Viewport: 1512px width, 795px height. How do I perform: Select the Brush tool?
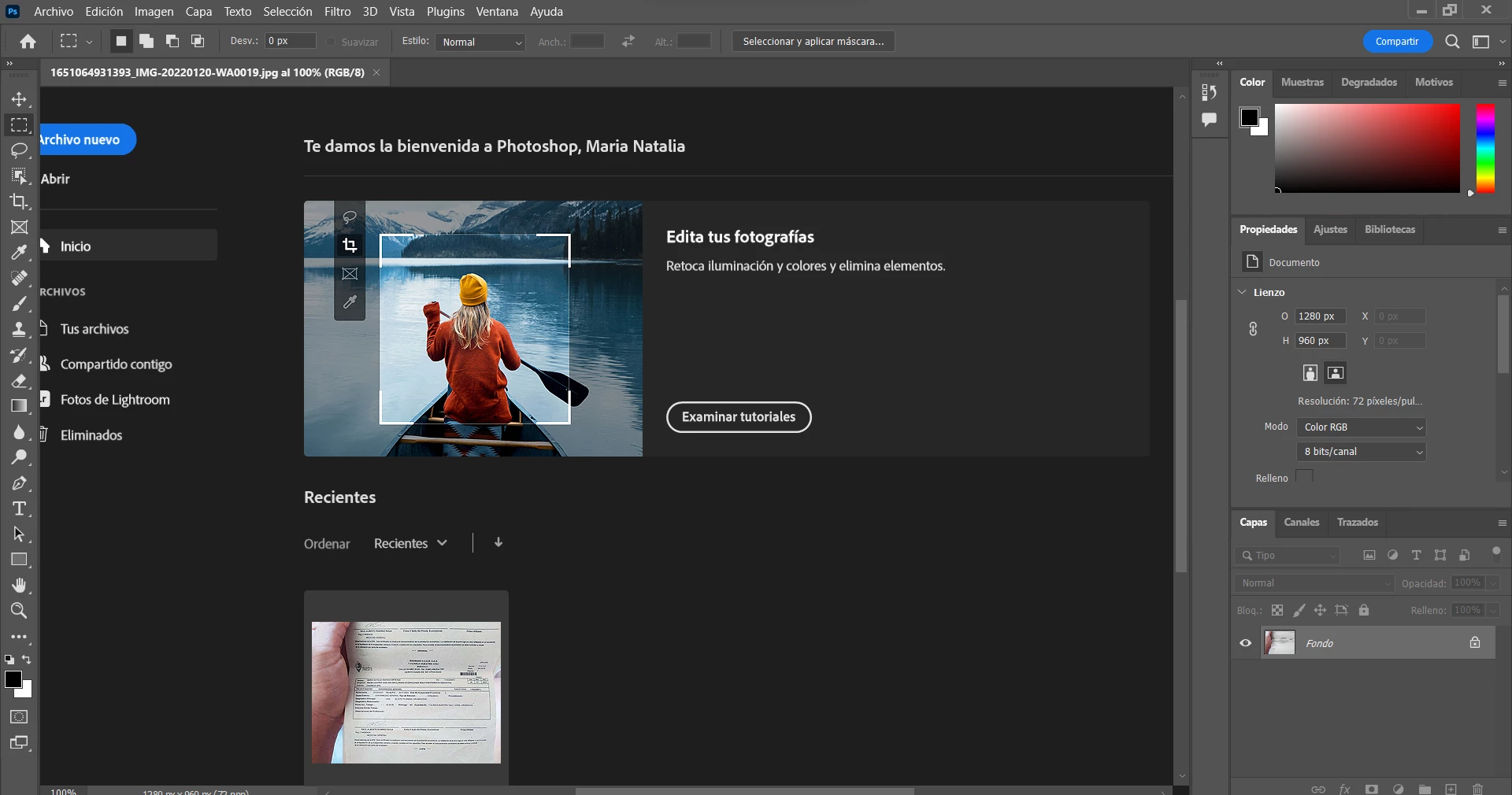[x=19, y=304]
